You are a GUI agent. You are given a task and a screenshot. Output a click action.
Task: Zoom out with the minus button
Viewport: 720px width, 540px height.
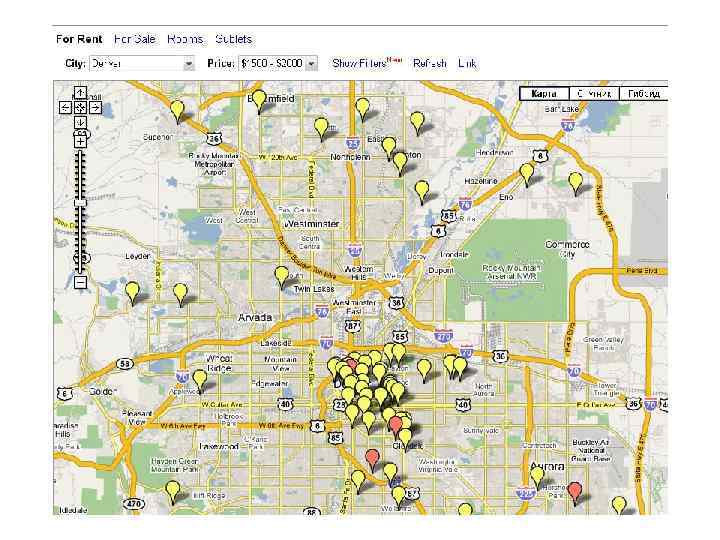pos(80,281)
